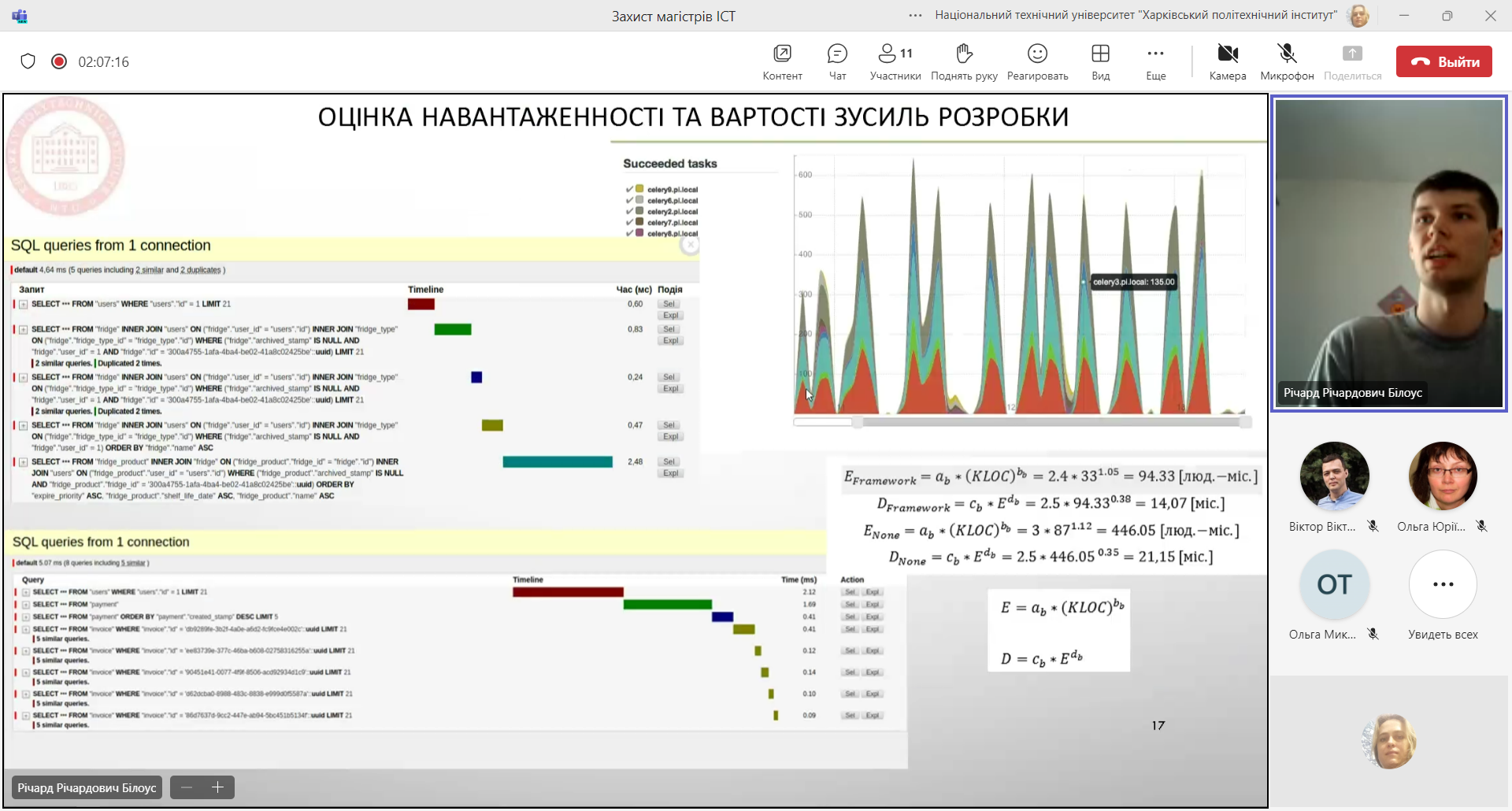
Task: Open the Контент sharing panel
Action: pyautogui.click(x=782, y=61)
